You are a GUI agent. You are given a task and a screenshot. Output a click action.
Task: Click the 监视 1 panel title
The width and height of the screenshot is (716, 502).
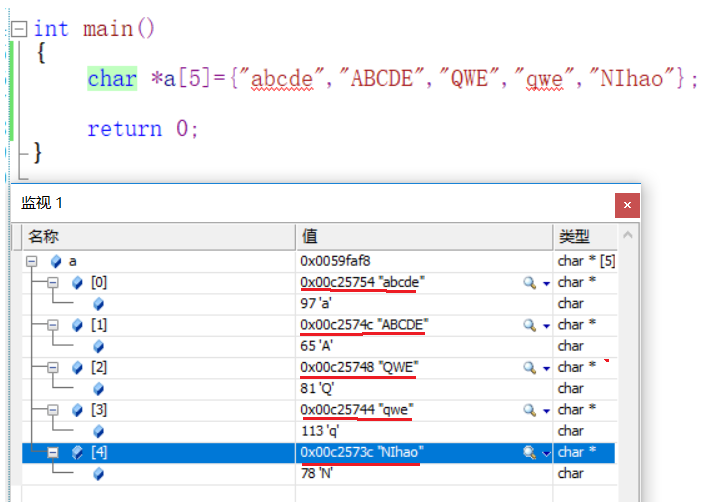tap(42, 203)
